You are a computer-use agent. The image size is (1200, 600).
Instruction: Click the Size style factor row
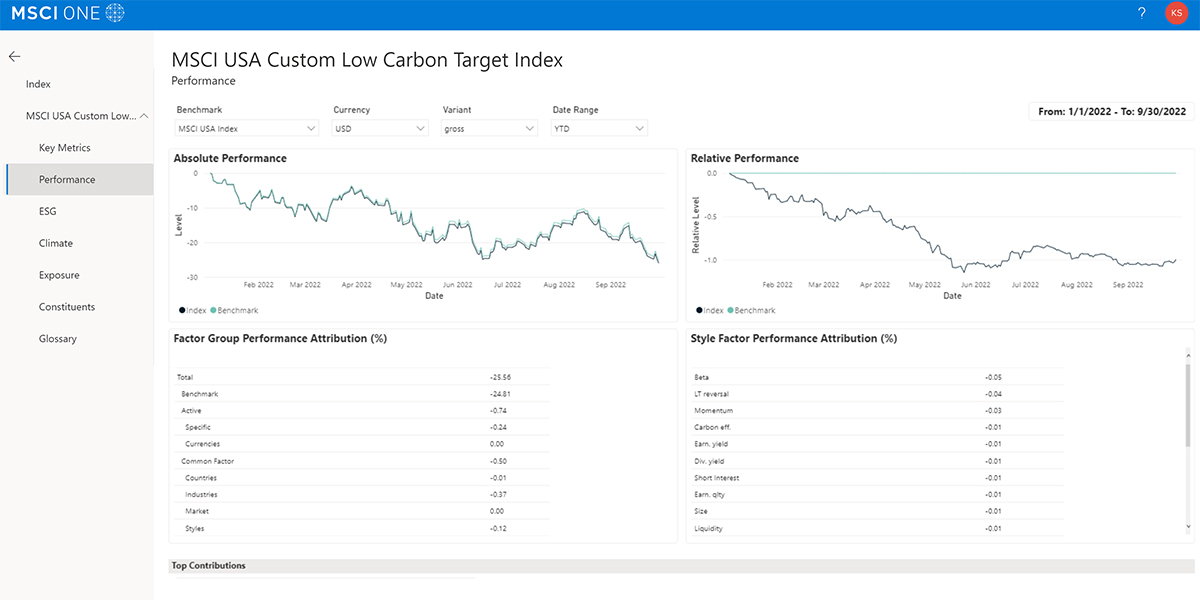(x=878, y=511)
